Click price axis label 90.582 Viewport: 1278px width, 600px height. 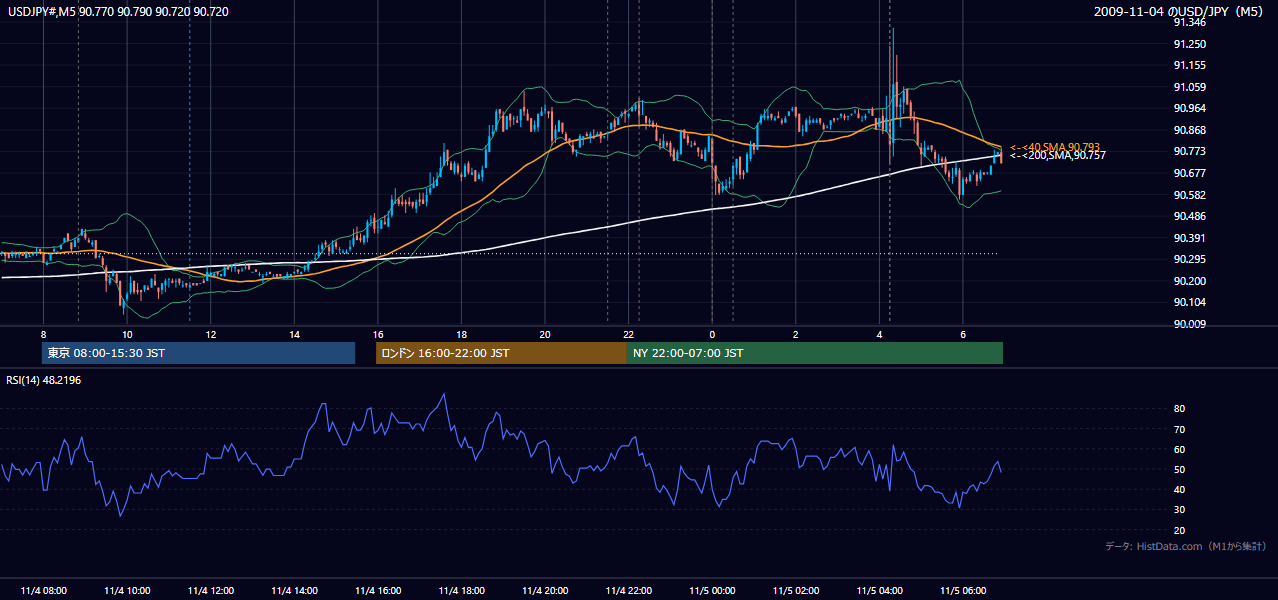pos(1189,195)
